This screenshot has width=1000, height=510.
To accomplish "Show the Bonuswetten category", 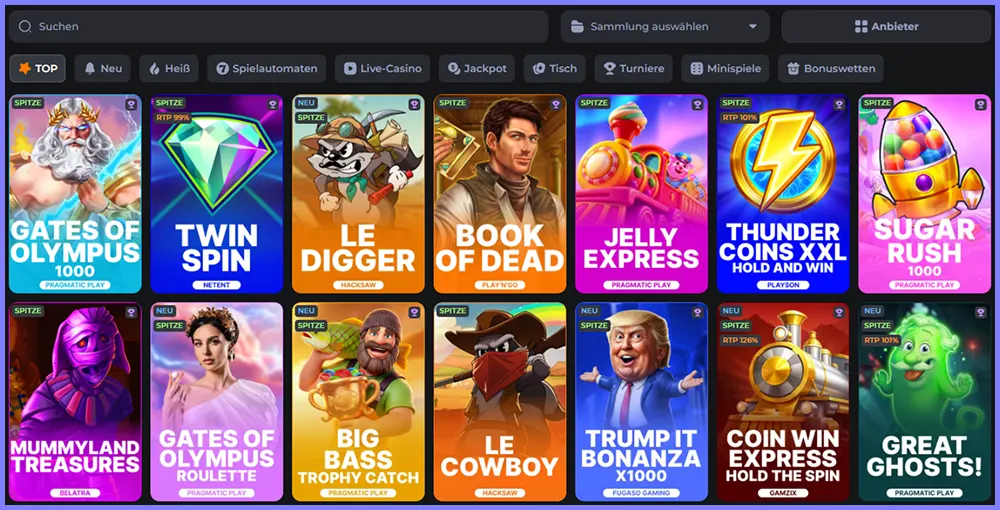I will tap(831, 68).
